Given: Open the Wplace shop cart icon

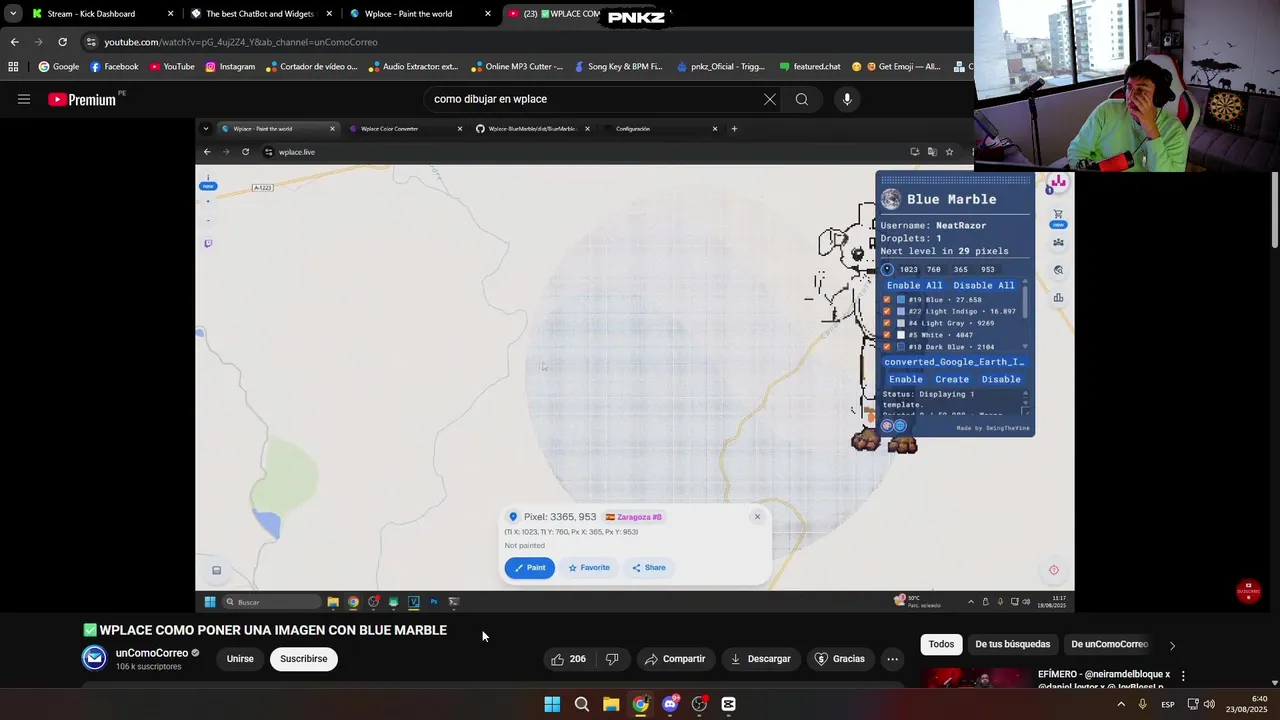Looking at the screenshot, I should click(1058, 214).
